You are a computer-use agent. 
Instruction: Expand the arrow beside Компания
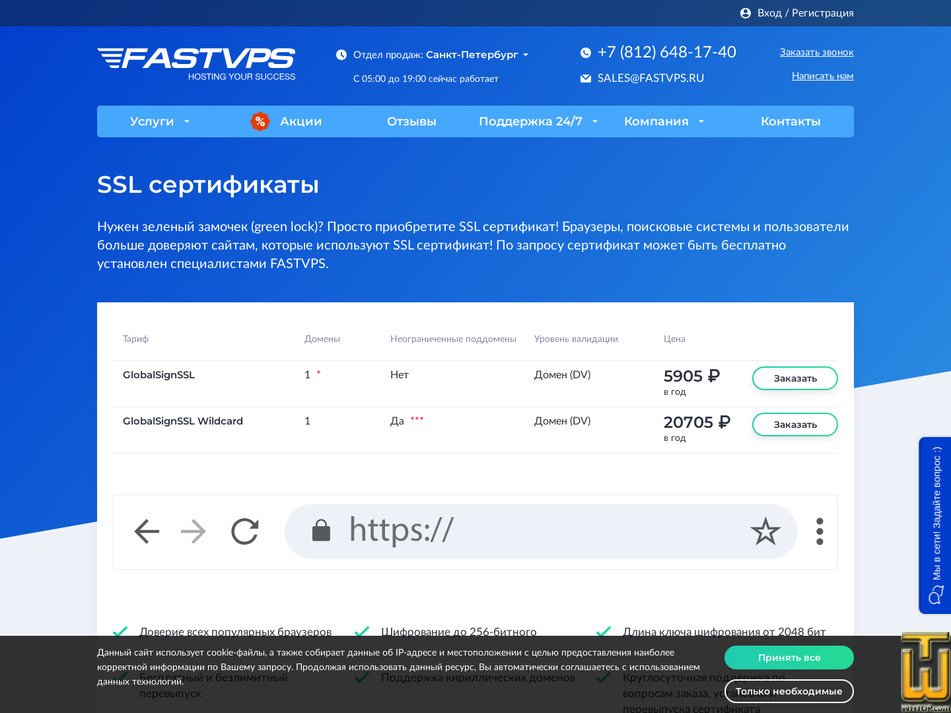tap(701, 121)
